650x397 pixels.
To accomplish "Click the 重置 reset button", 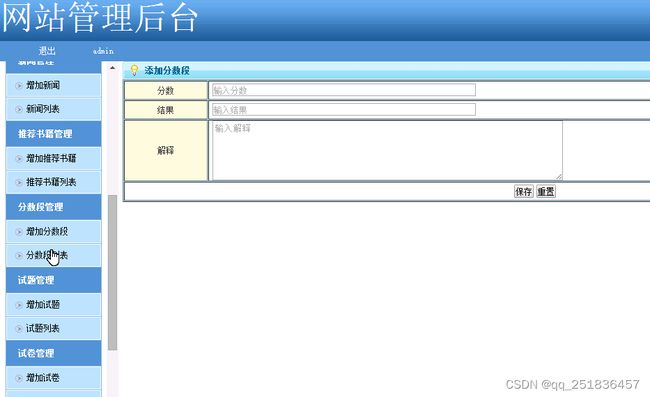I will point(546,191).
